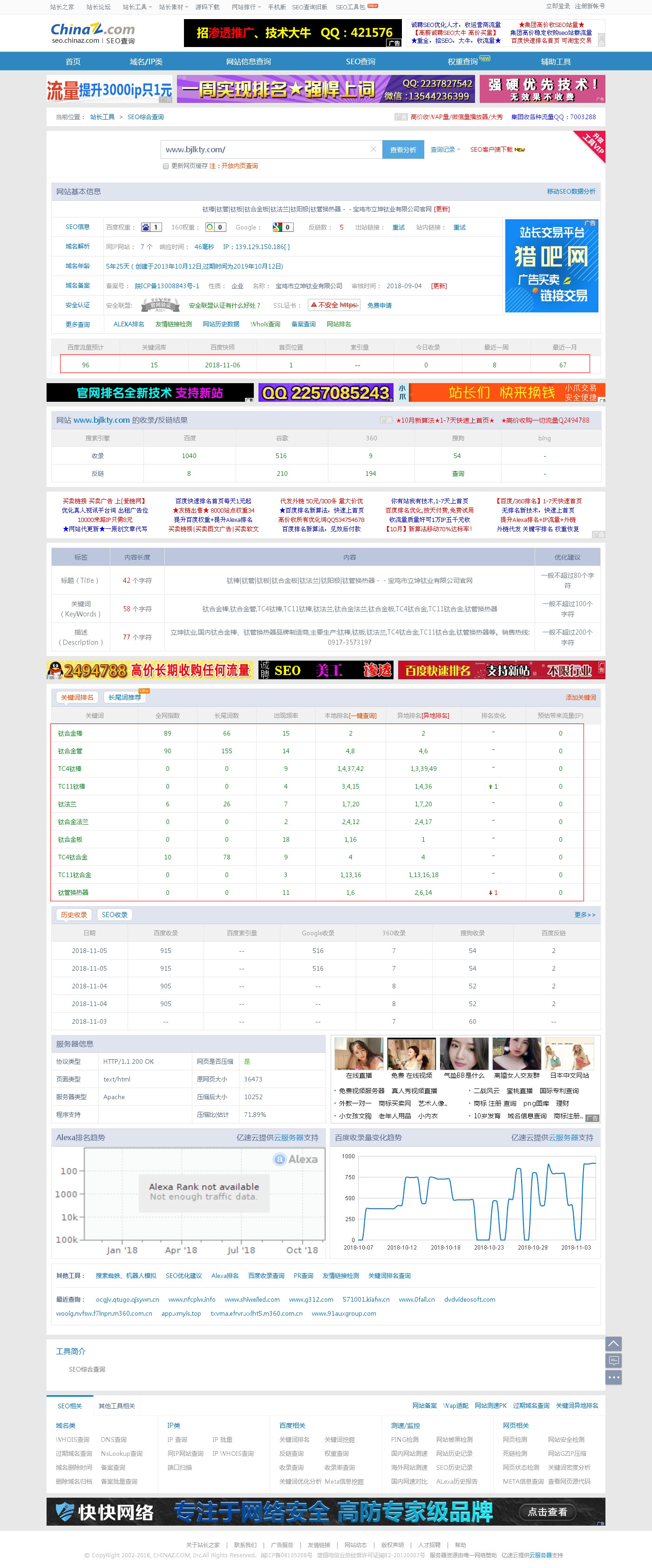Open ICP record 陕ICP备13008843号-1
652x1568 pixels.
pyautogui.click(x=167, y=286)
